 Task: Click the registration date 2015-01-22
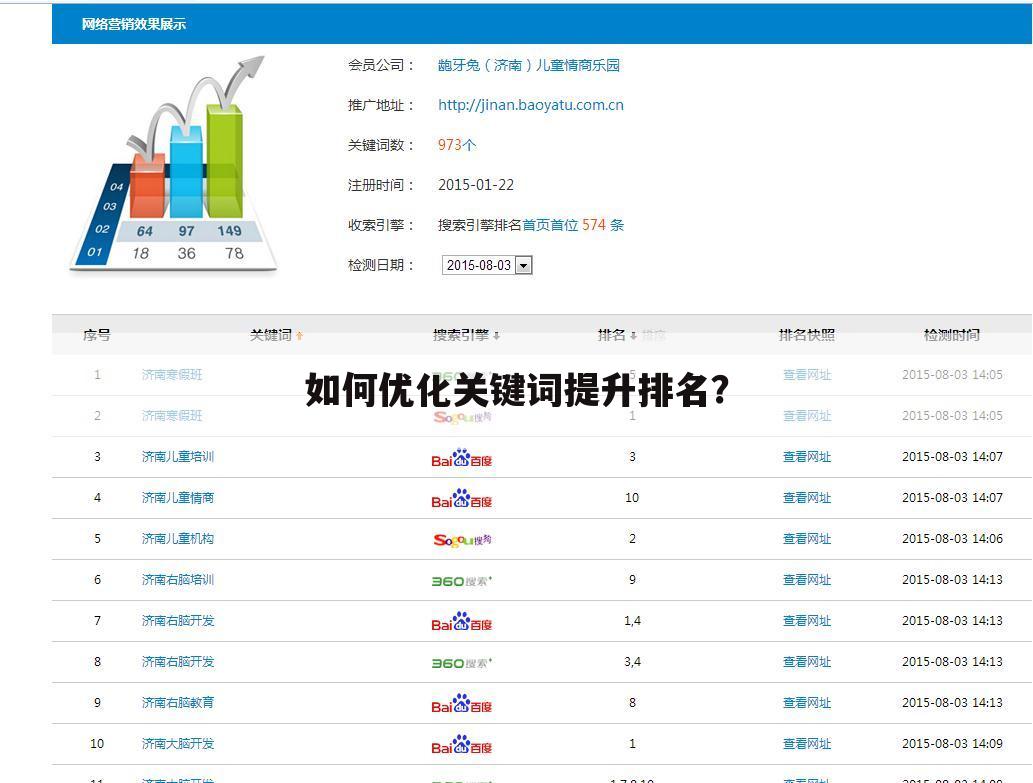tap(476, 185)
